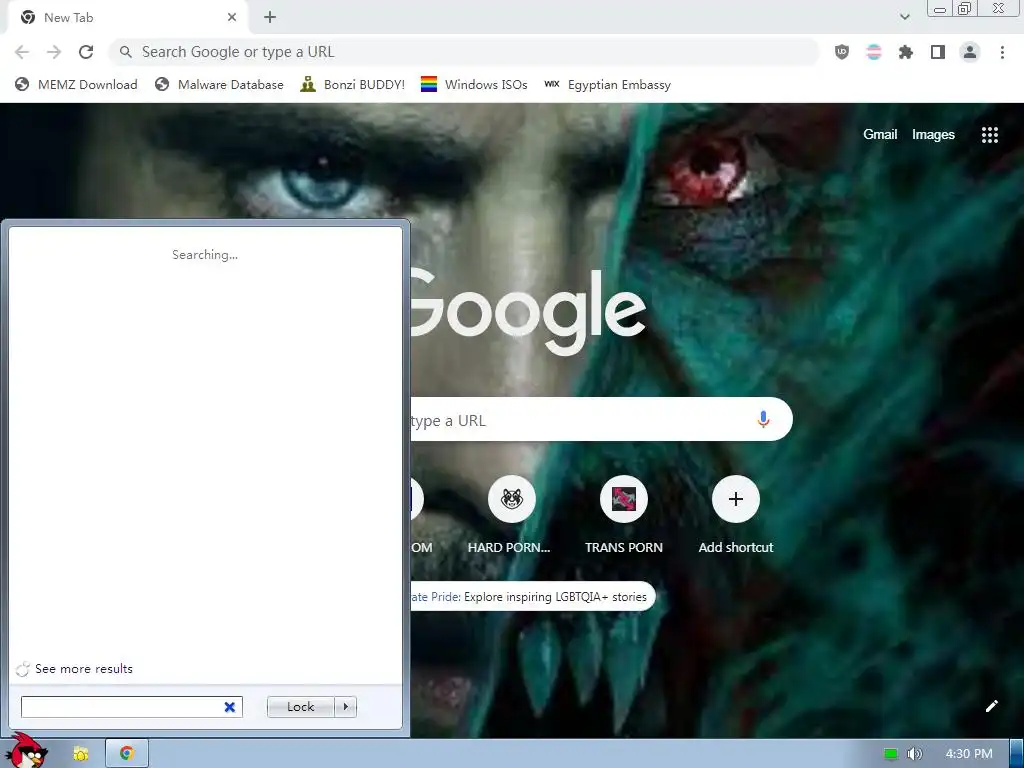Reload the current page
Image resolution: width=1024 pixels, height=768 pixels.
click(x=86, y=52)
